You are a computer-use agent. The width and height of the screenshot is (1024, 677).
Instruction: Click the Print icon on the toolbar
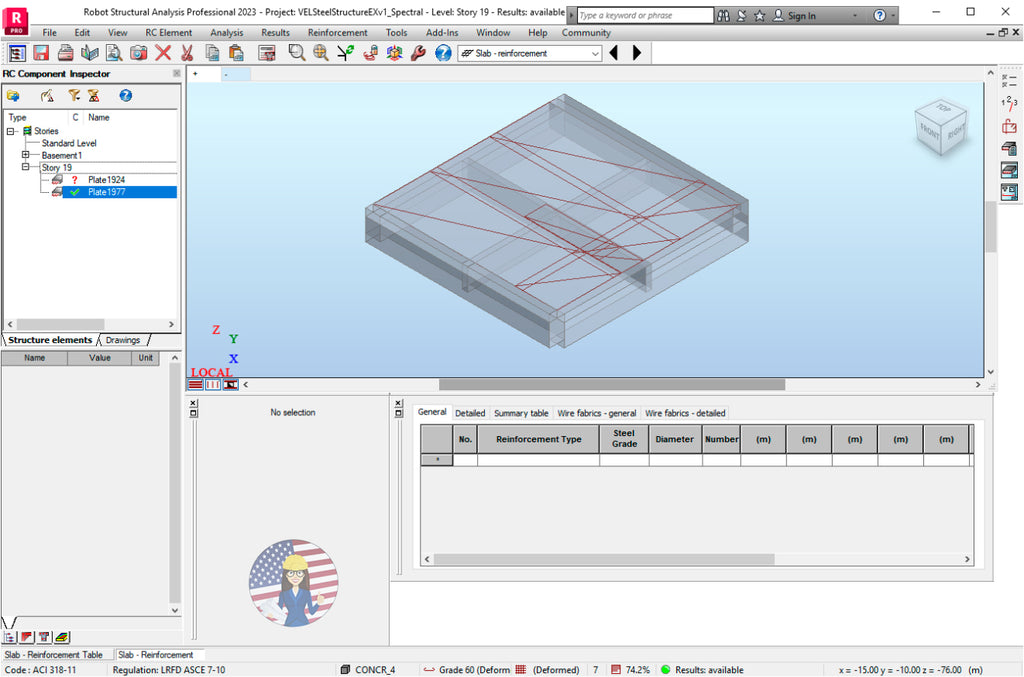tap(65, 53)
